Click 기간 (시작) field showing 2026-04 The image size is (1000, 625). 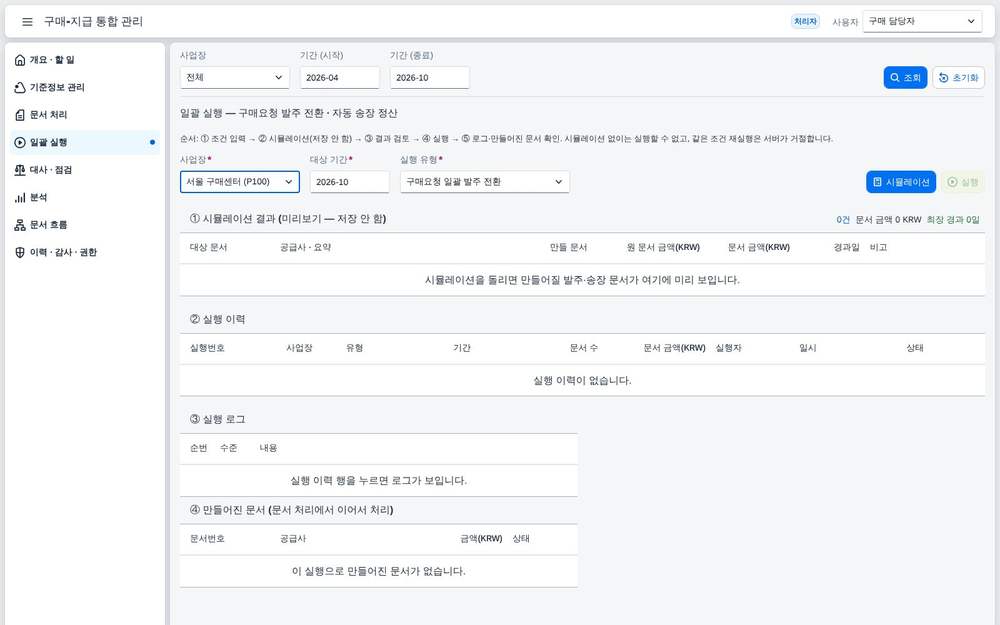[x=340, y=77]
